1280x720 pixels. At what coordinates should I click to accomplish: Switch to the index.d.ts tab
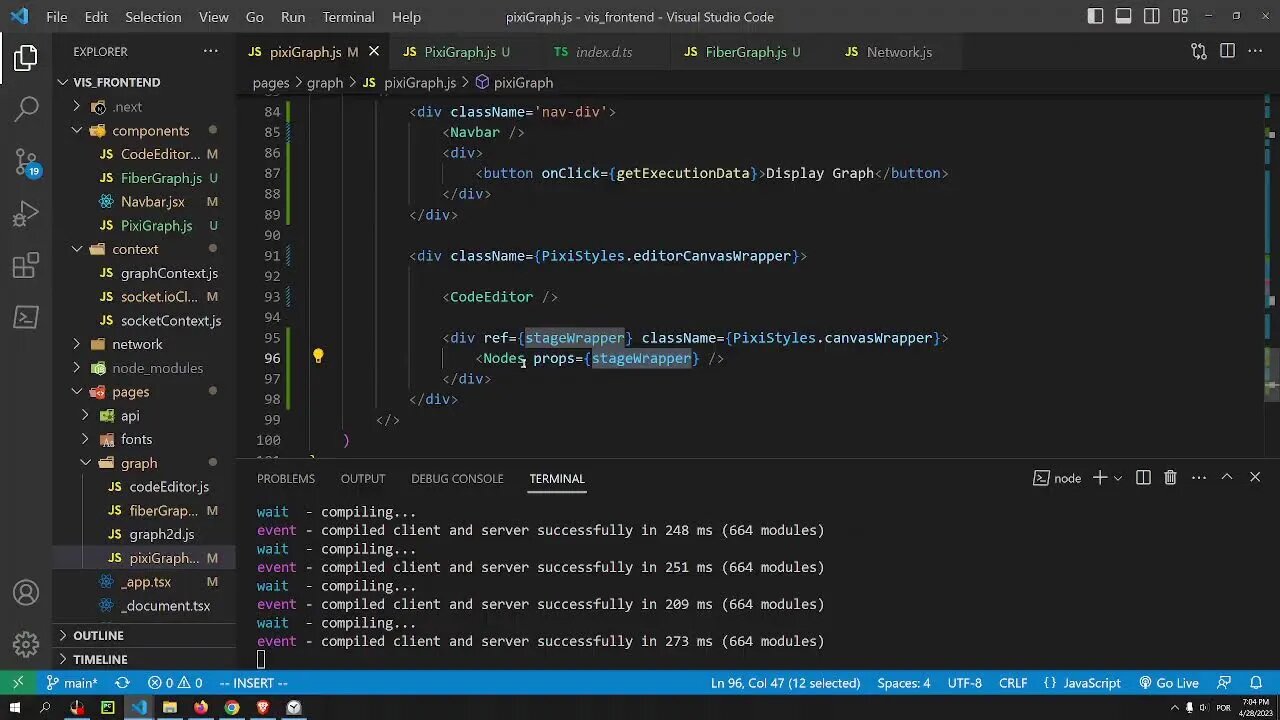[604, 52]
